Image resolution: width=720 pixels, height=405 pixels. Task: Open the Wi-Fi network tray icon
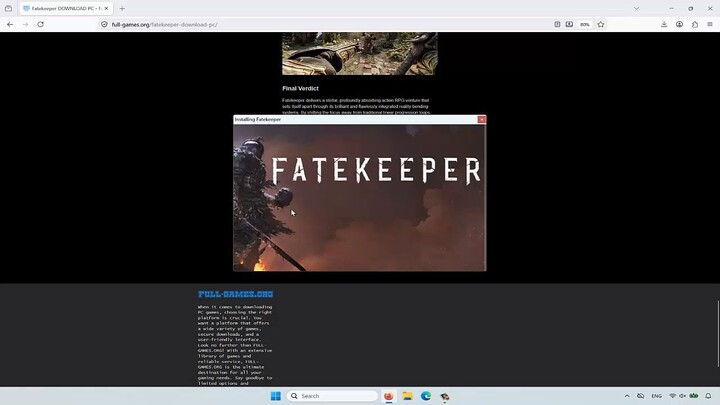(672, 396)
